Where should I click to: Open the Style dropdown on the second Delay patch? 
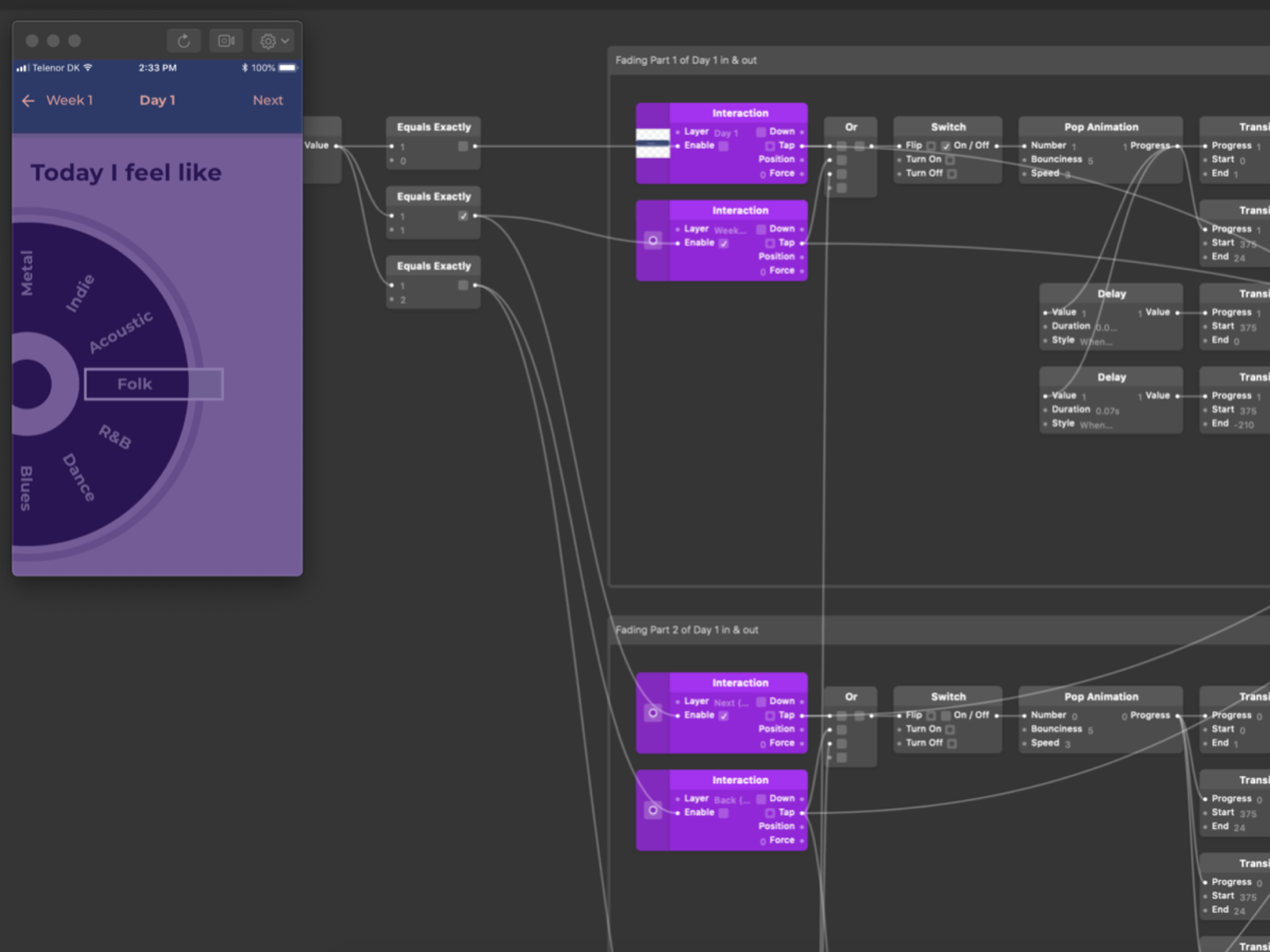point(1095,425)
